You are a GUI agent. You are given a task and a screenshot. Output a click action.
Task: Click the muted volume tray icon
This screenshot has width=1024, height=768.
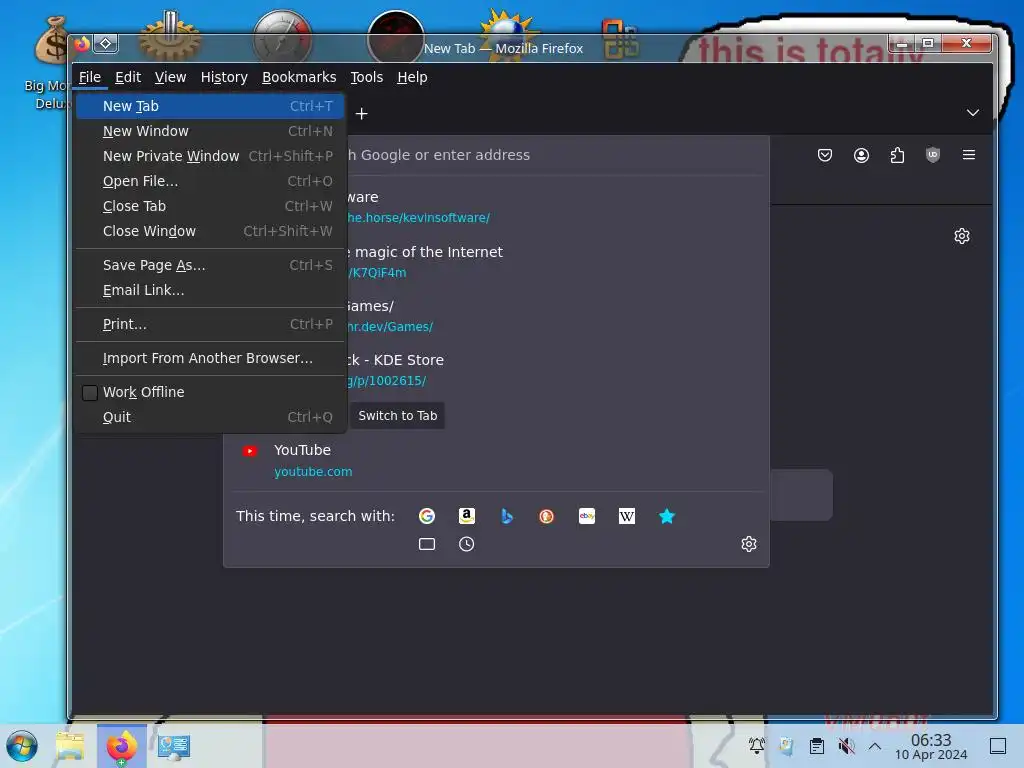click(846, 746)
